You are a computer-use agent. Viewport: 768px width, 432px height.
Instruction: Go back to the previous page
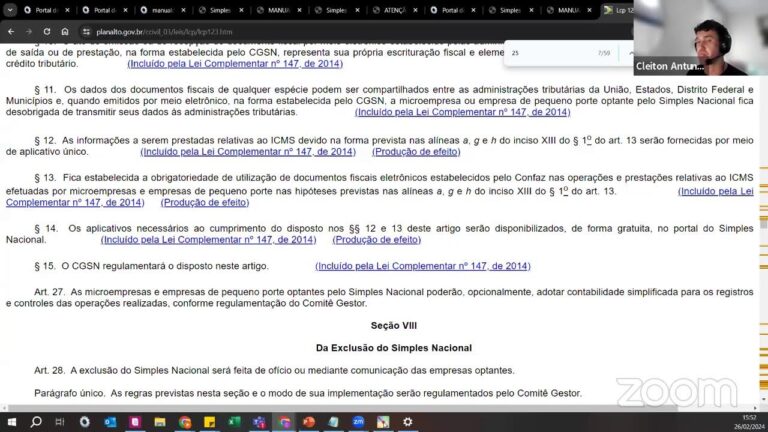click(x=11, y=31)
